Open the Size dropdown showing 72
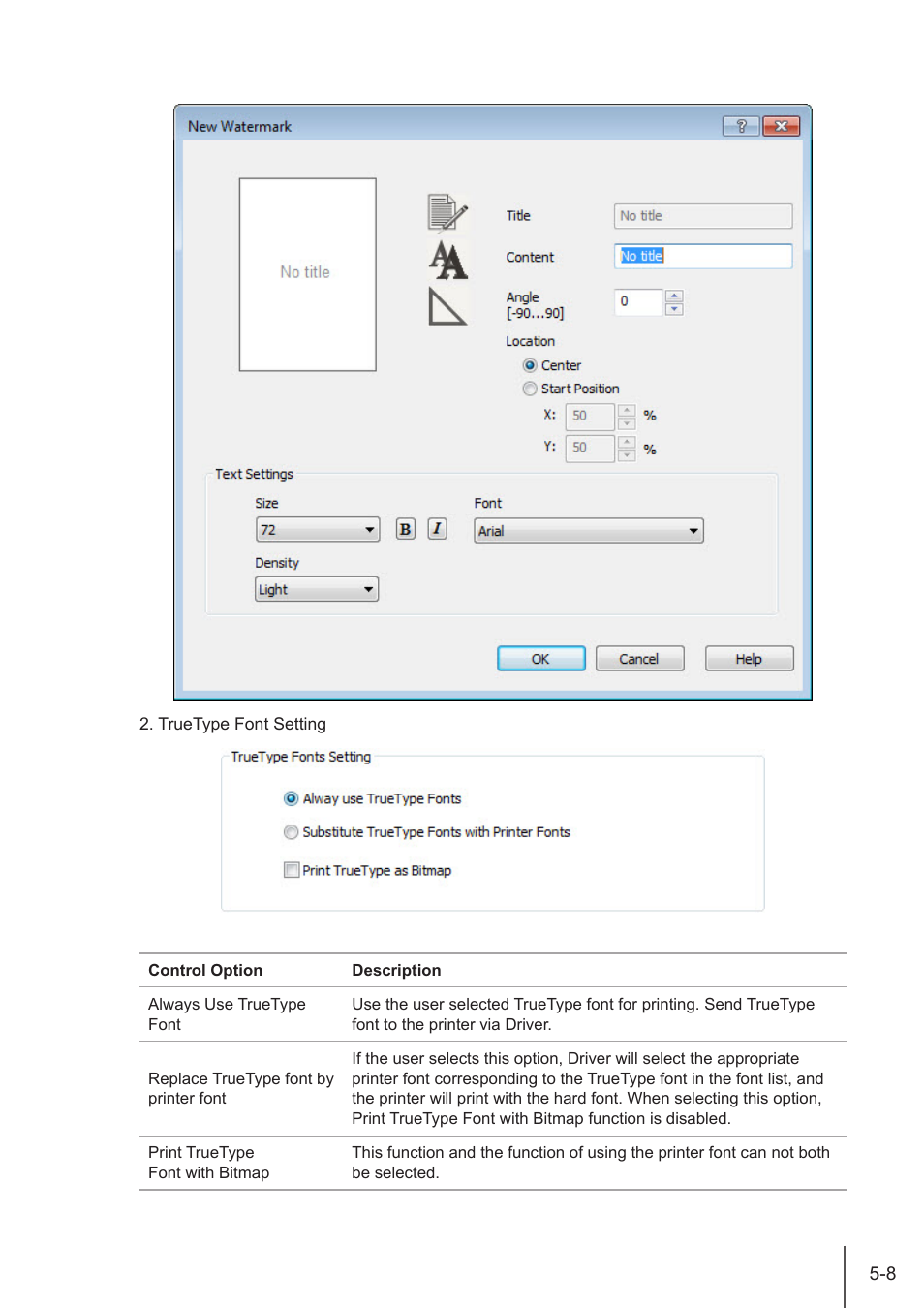The image size is (924, 1308). [318, 530]
